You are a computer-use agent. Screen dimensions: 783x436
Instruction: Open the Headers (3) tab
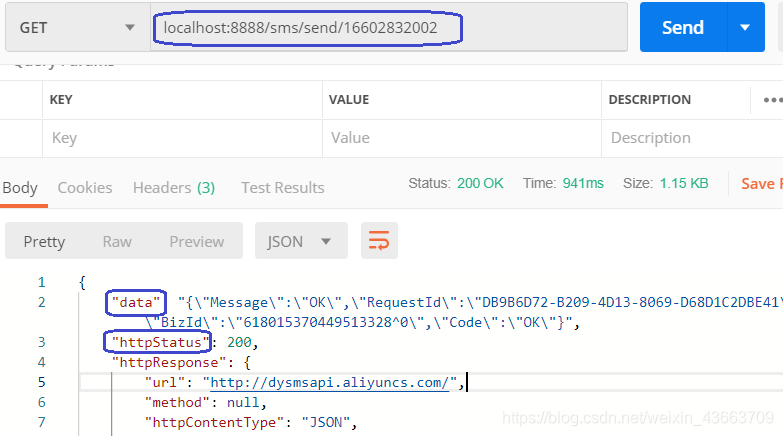click(x=174, y=188)
